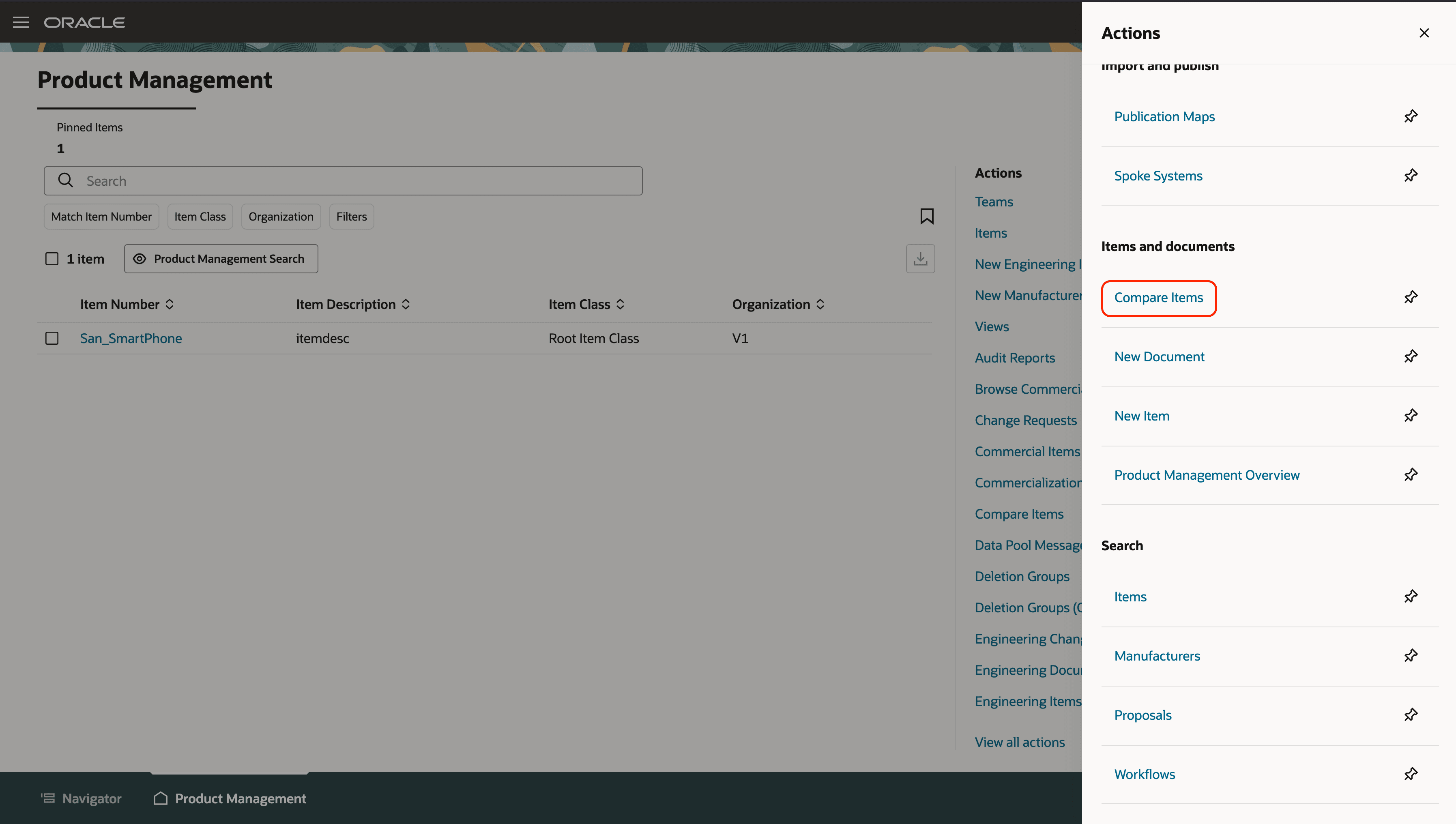Viewport: 1456px width, 824px height.
Task: Pin the New Document action
Action: [x=1410, y=356]
